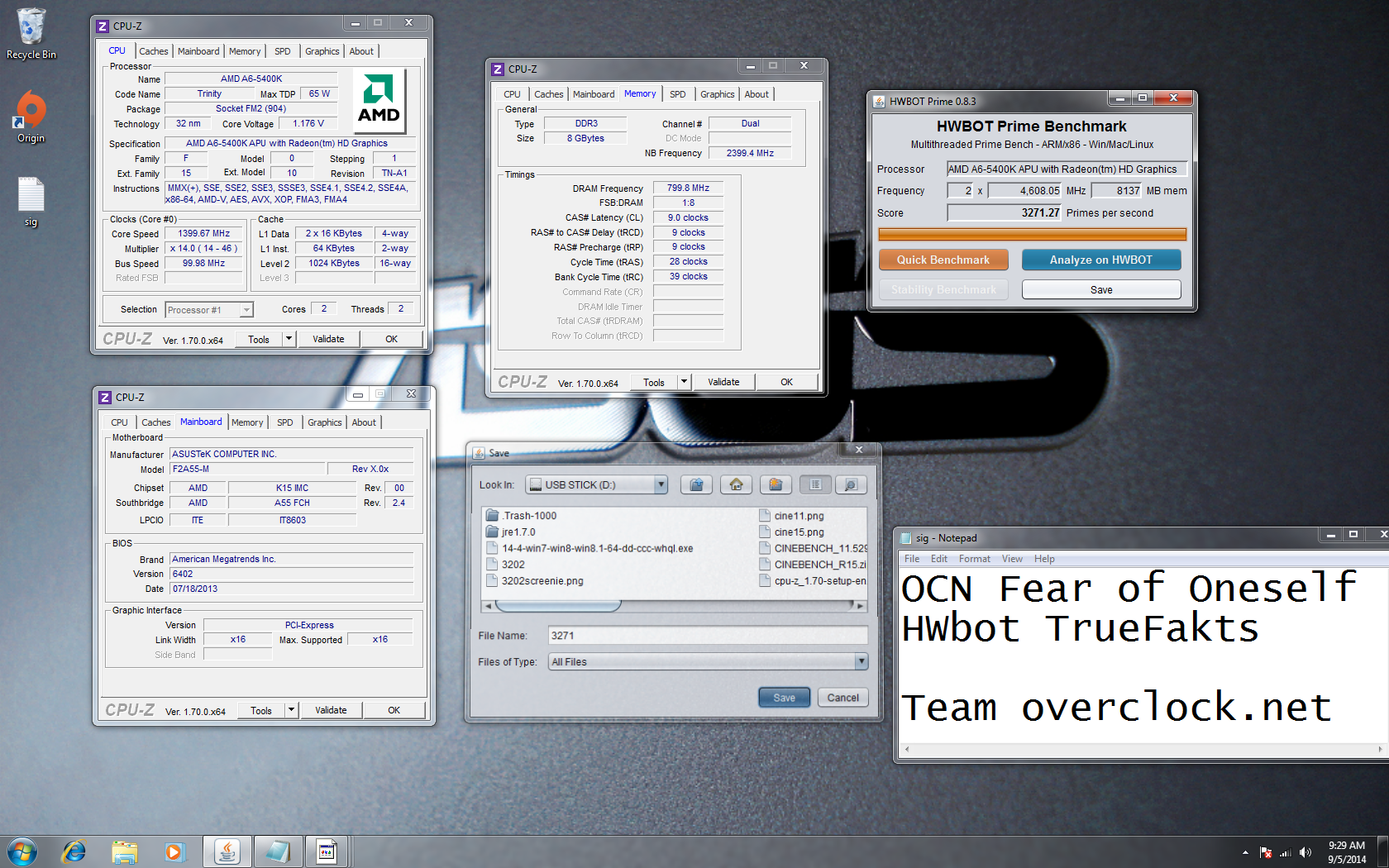Image resolution: width=1389 pixels, height=868 pixels.
Task: Click horizontal scrollbar in Save file list
Action: [674, 606]
